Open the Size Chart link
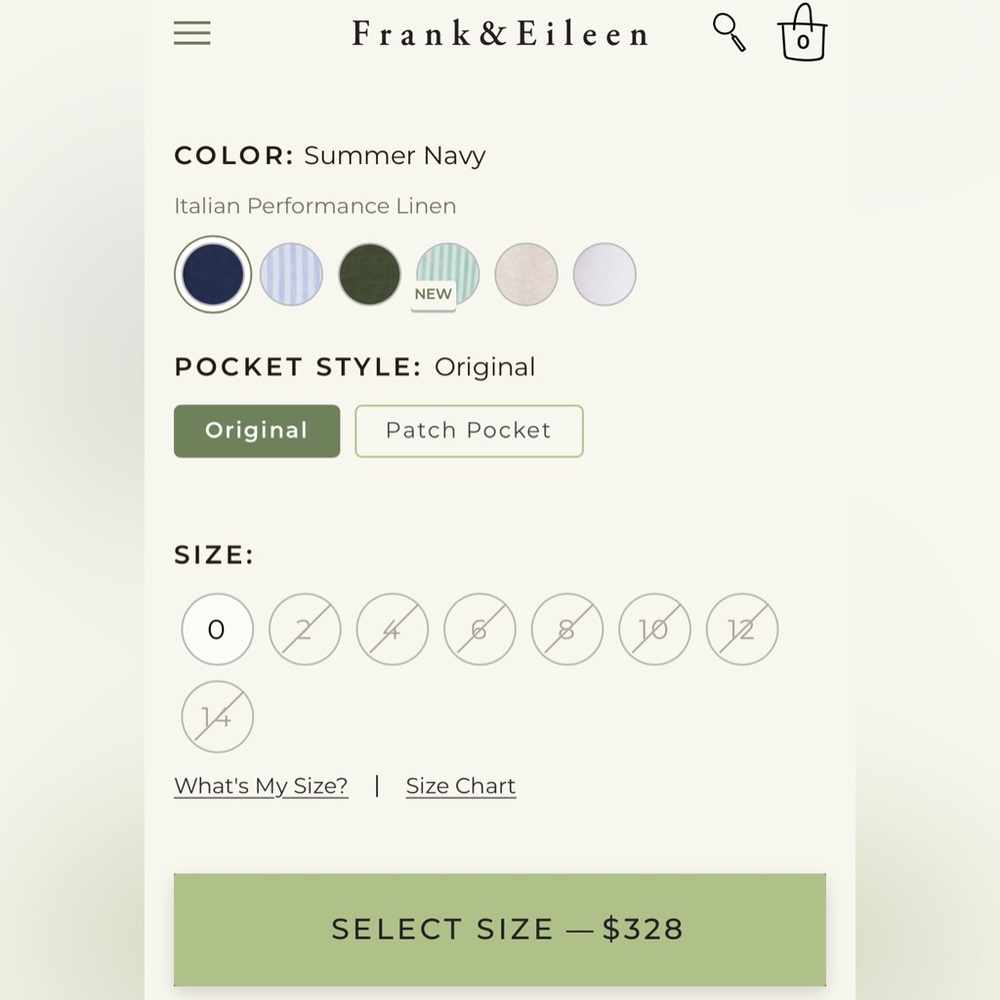 [460, 786]
